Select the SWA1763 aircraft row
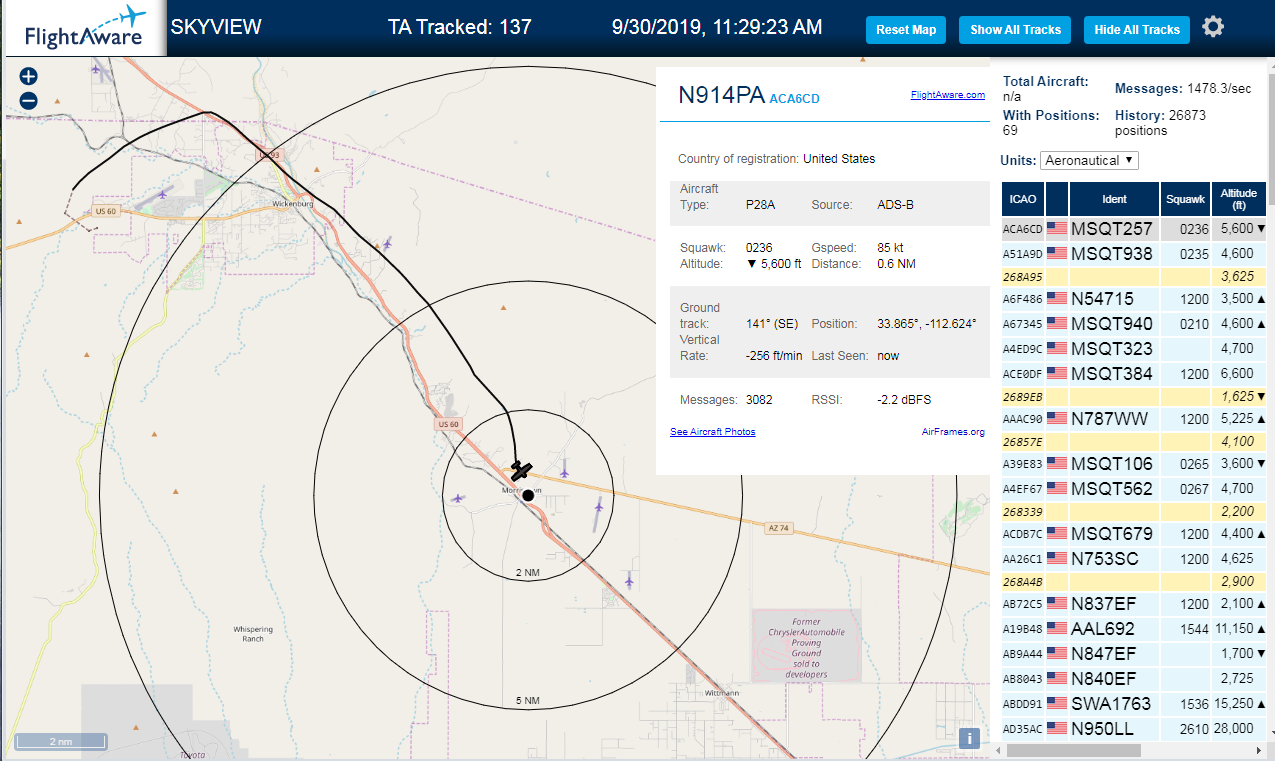1275x761 pixels. [x=1134, y=703]
